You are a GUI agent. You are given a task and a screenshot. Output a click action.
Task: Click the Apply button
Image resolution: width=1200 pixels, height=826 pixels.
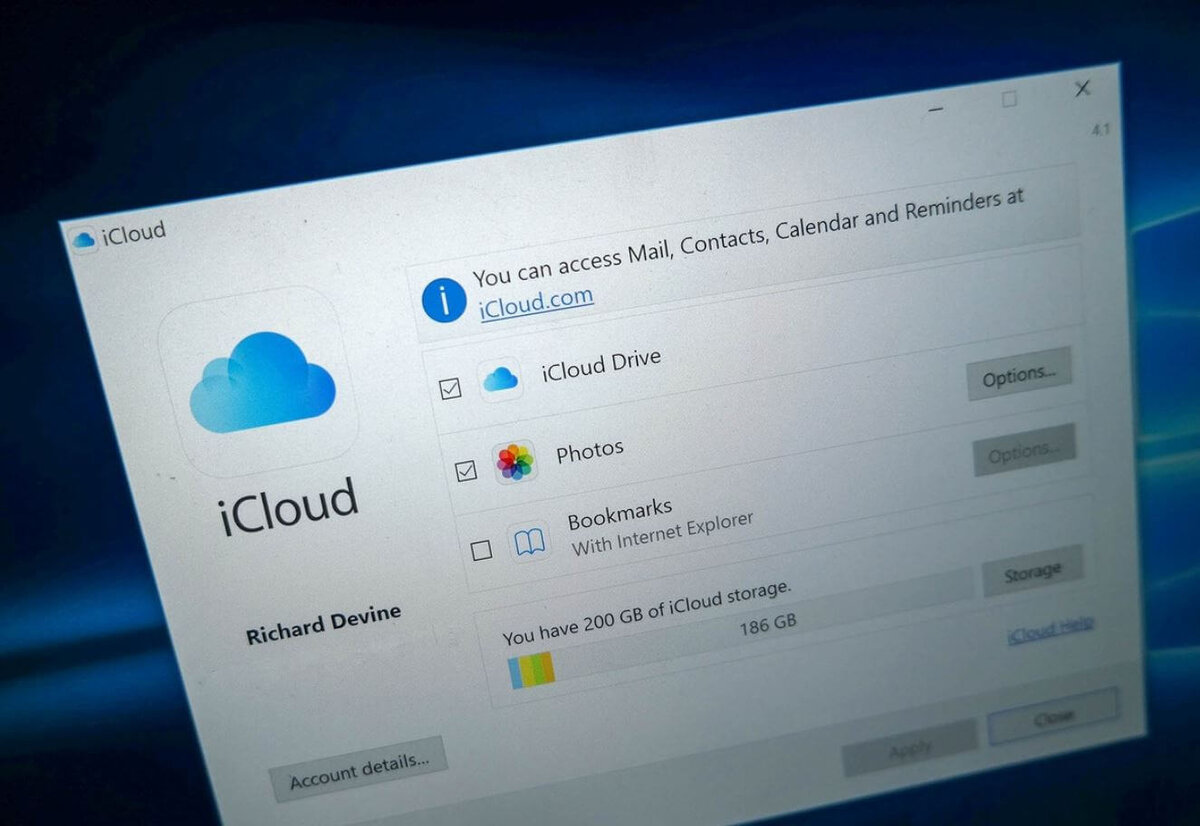coord(910,747)
